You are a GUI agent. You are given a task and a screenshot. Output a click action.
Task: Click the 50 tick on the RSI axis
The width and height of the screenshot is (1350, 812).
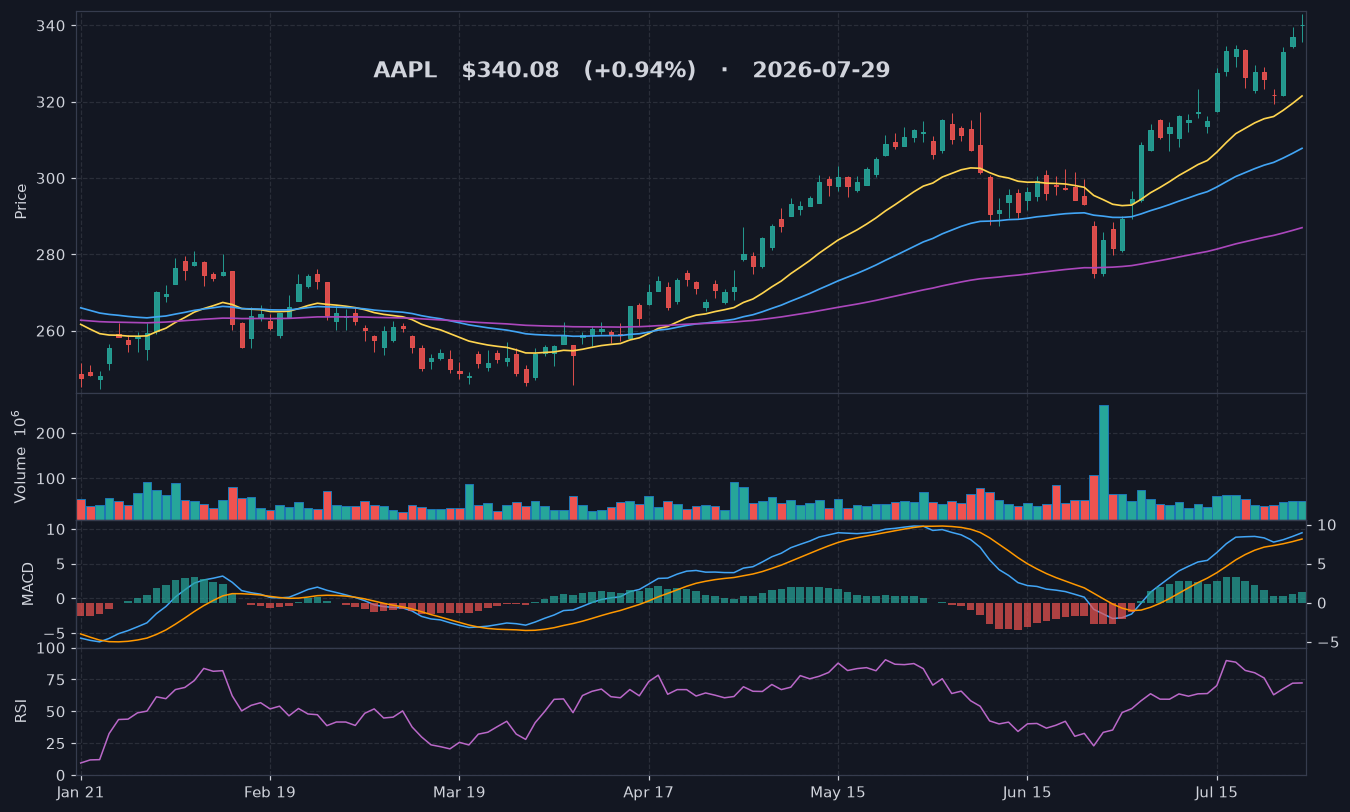(57, 712)
